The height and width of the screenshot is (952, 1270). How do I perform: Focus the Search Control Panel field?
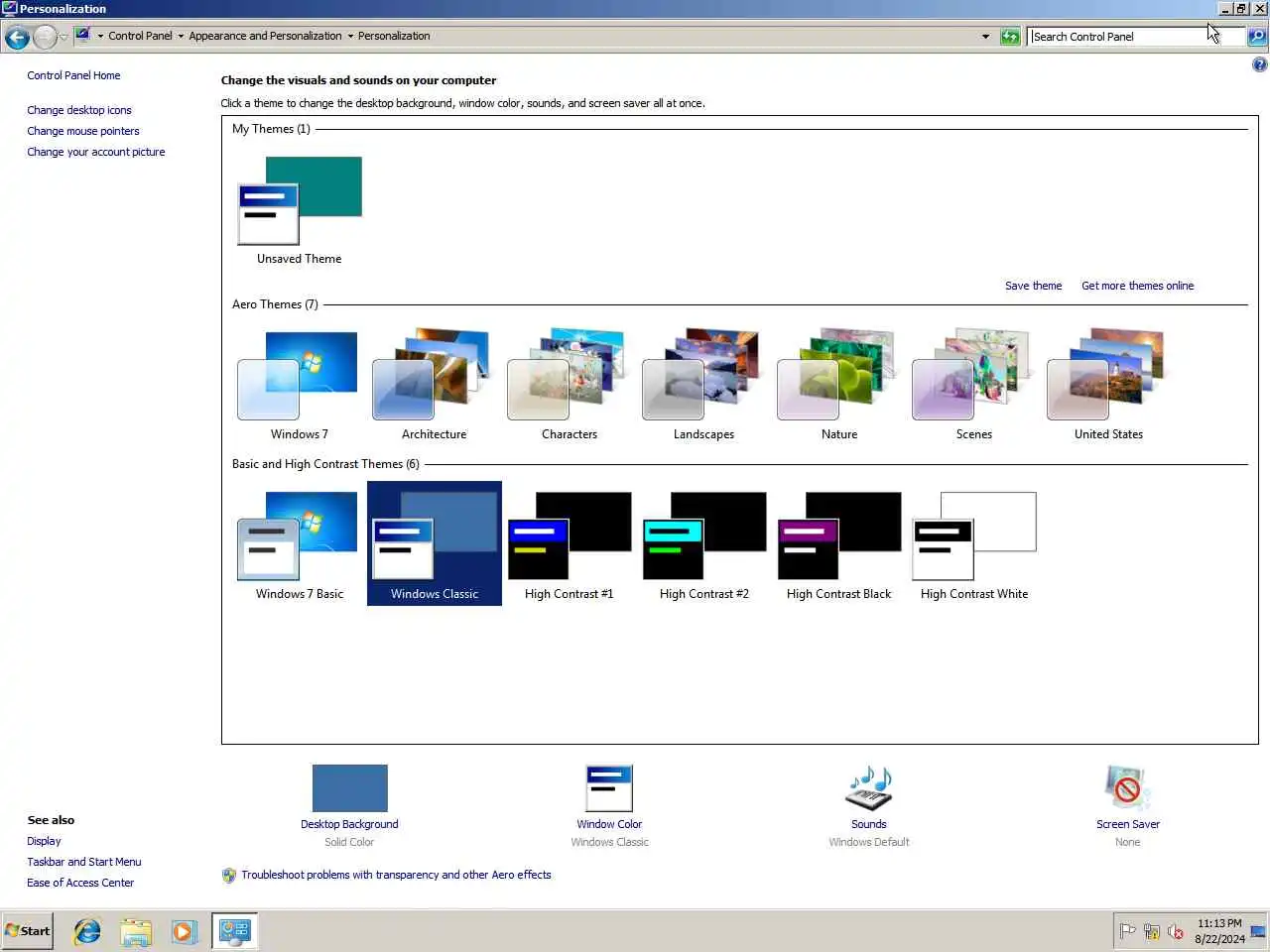[x=1135, y=37]
